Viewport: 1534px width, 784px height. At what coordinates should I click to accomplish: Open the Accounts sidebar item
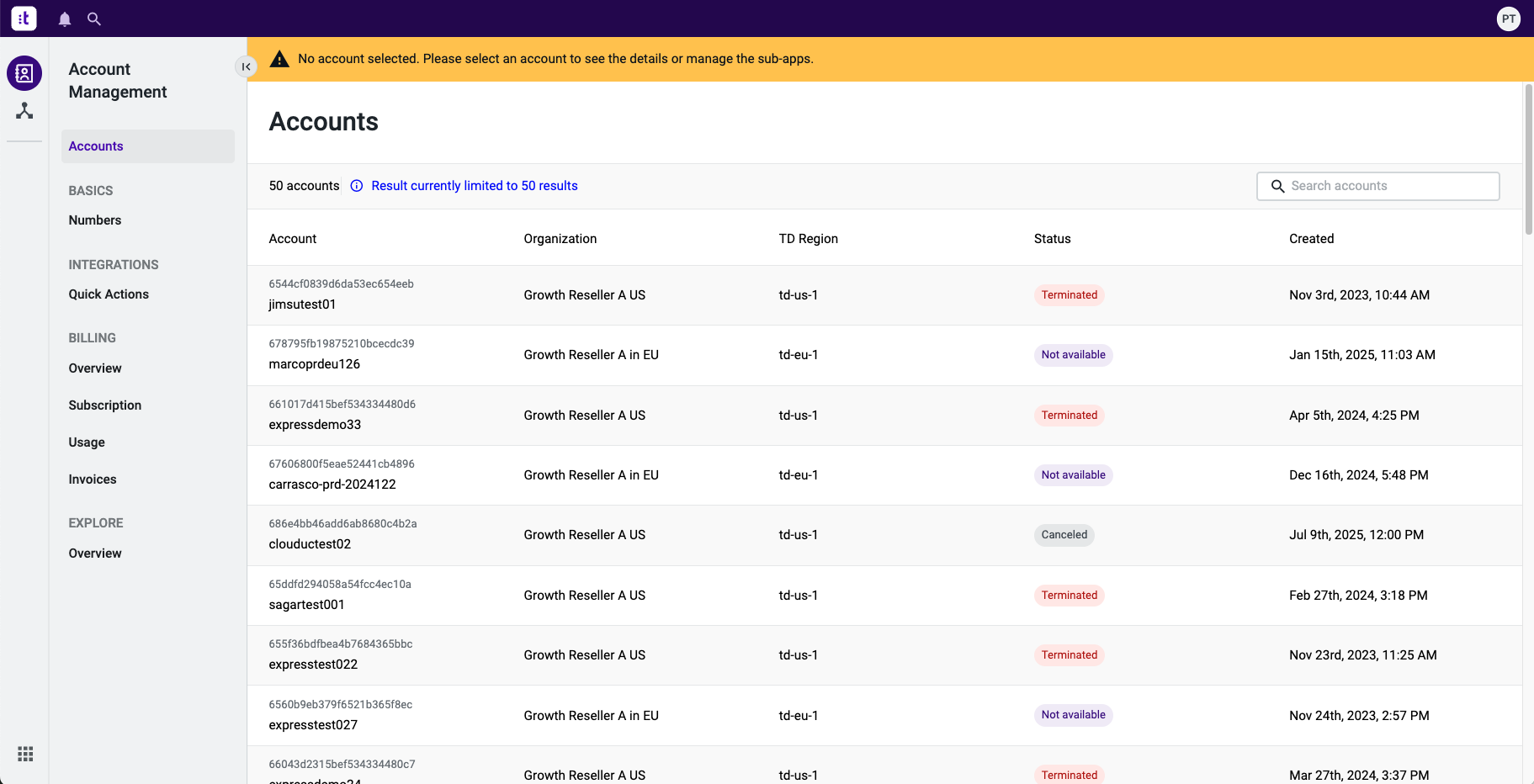148,146
